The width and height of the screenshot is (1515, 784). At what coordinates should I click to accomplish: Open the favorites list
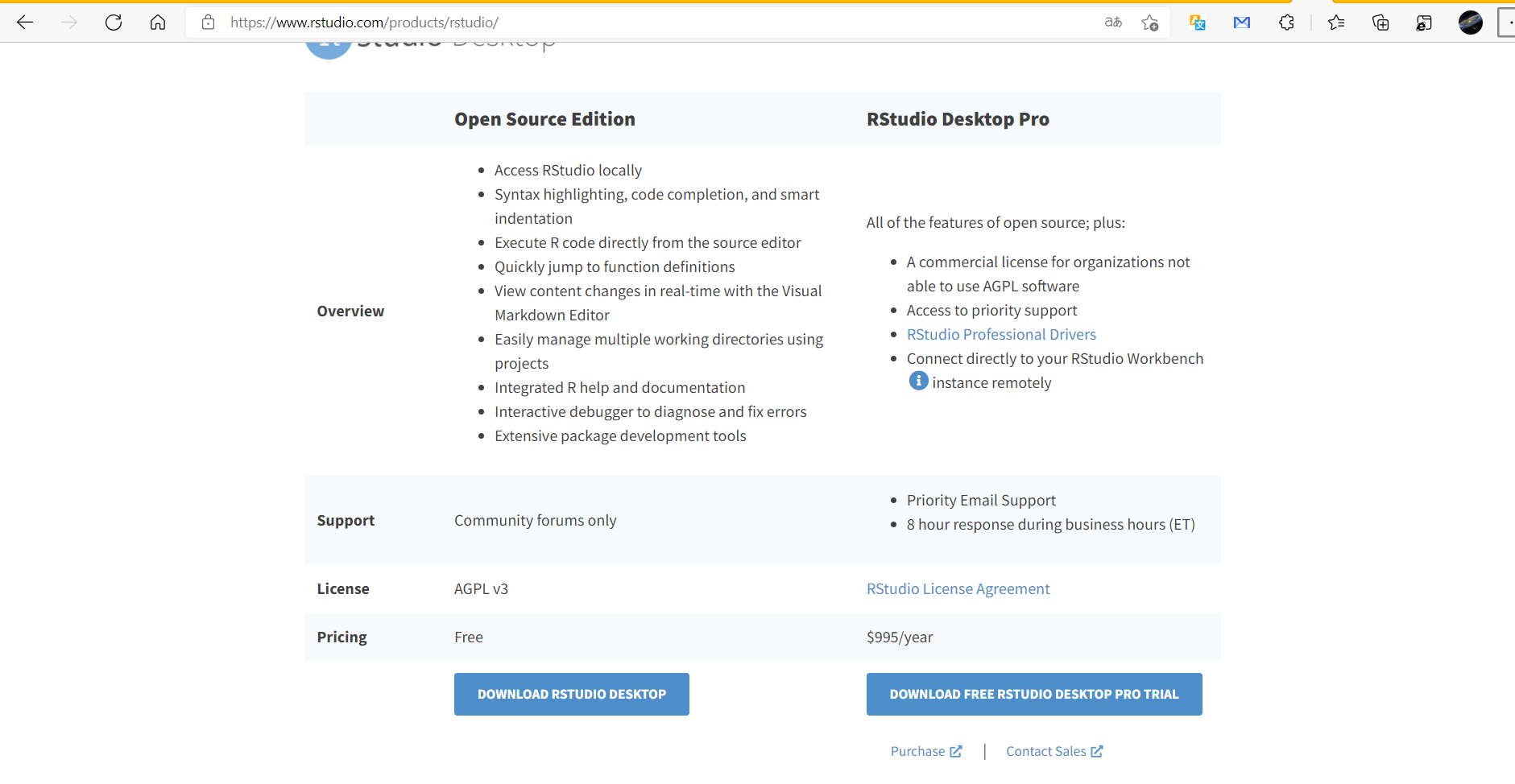coord(1336,23)
